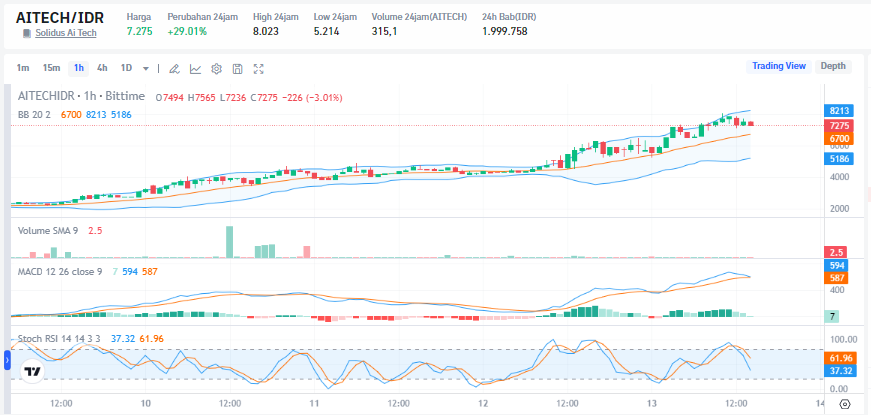The width and height of the screenshot is (871, 415).
Task: Open the more timeframes dropdown arrow
Action: tap(146, 69)
